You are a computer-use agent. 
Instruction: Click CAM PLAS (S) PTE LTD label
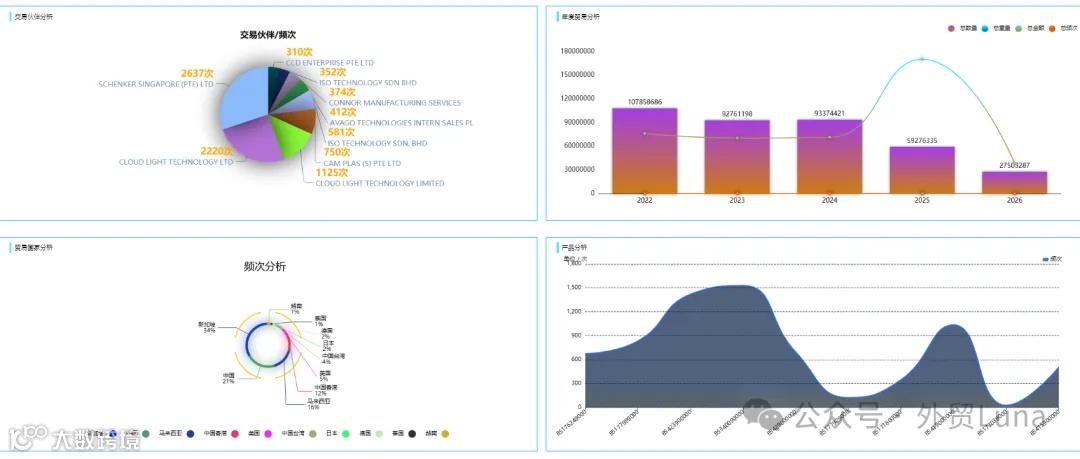[362, 163]
